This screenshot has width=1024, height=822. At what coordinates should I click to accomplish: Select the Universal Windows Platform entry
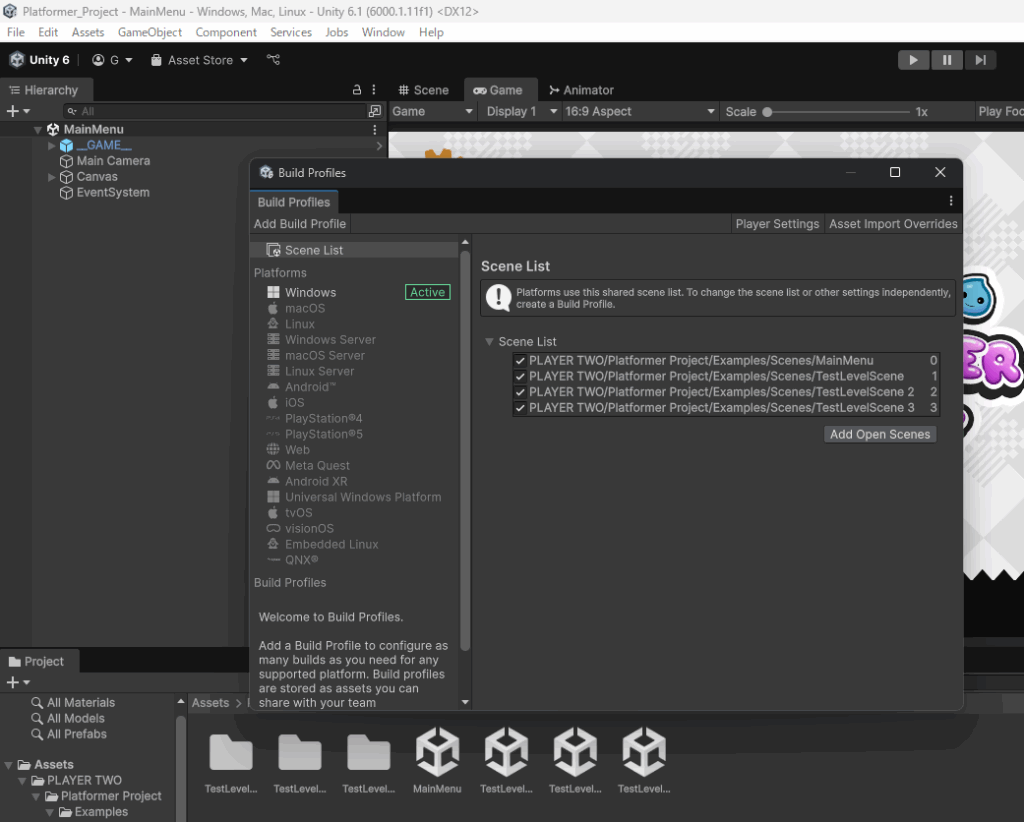[354, 497]
